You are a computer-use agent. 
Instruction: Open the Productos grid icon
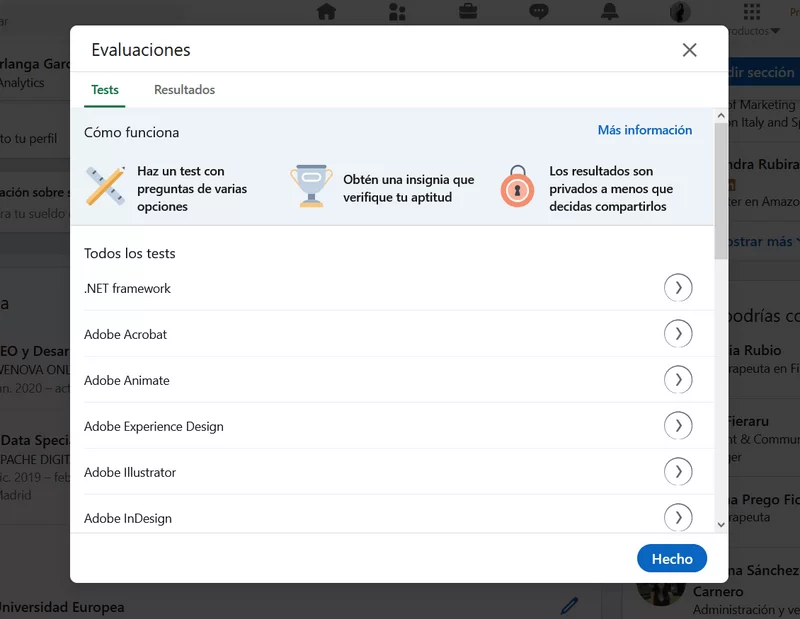[752, 11]
